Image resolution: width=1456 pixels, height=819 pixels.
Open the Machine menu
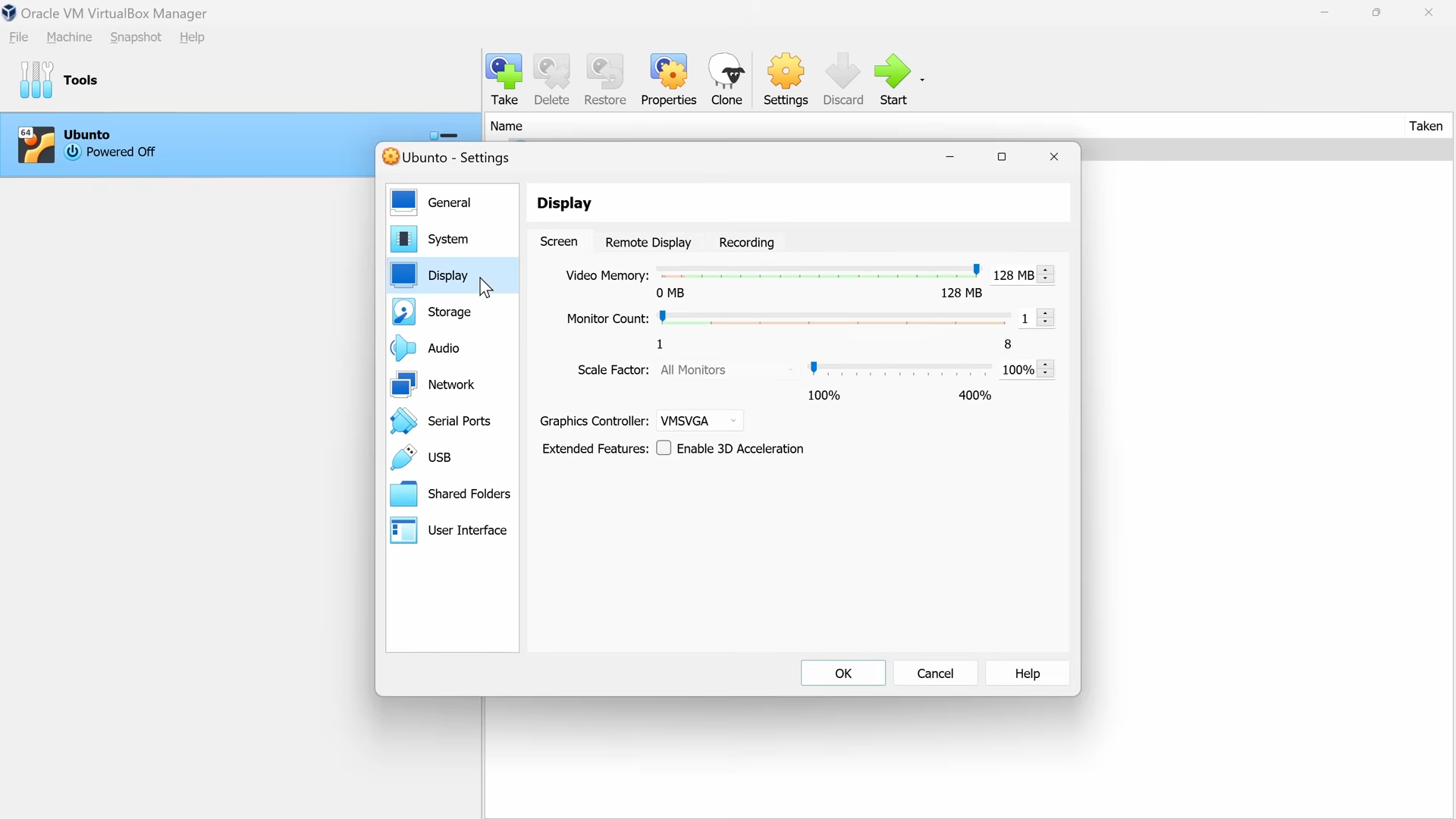pos(68,37)
